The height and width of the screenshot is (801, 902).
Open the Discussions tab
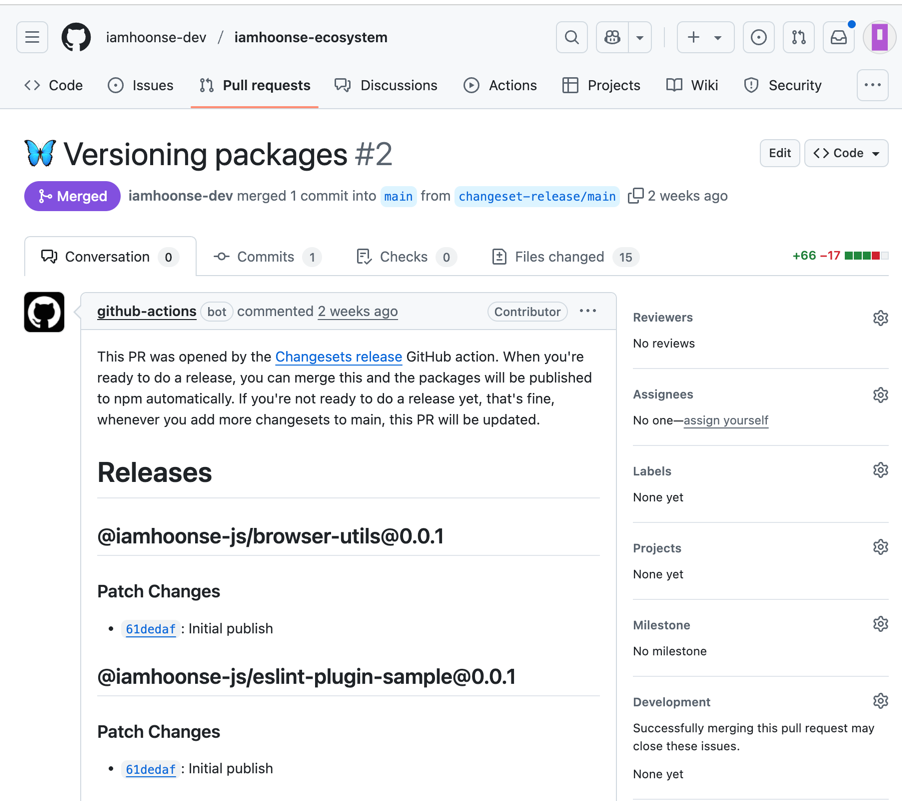click(386, 85)
